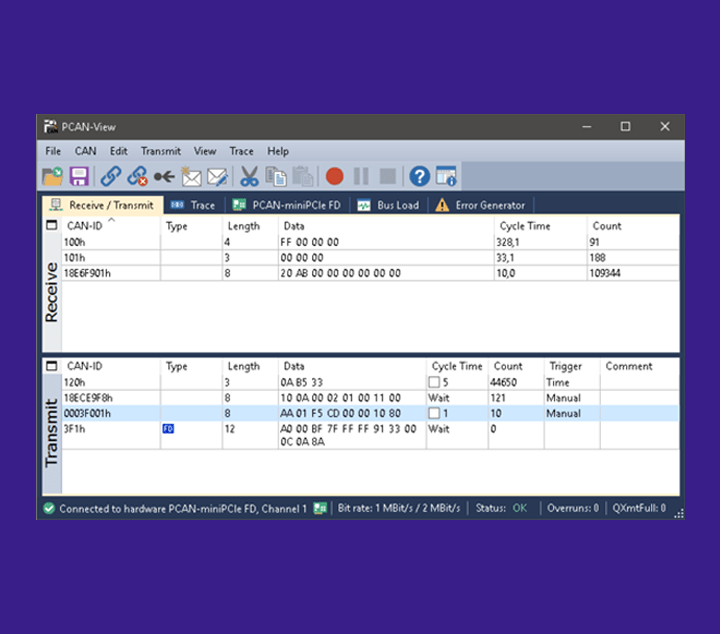Paste with the clipboard icon
Viewport: 720px width, 634px height.
pyautogui.click(x=303, y=176)
